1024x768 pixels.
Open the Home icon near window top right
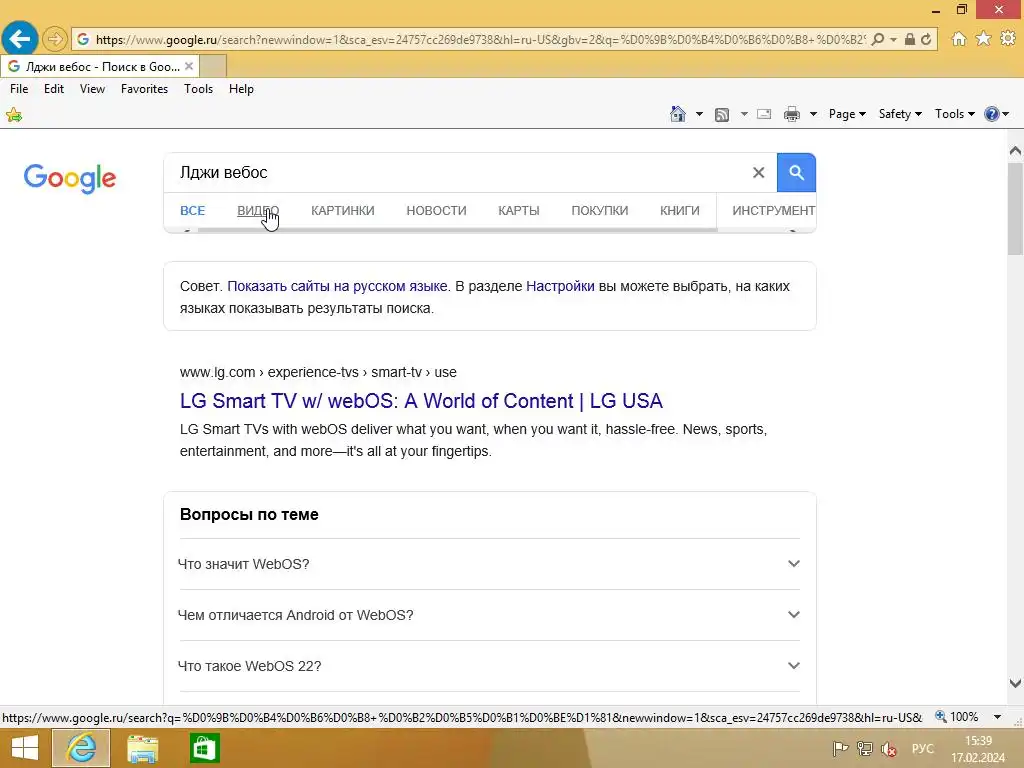(958, 39)
